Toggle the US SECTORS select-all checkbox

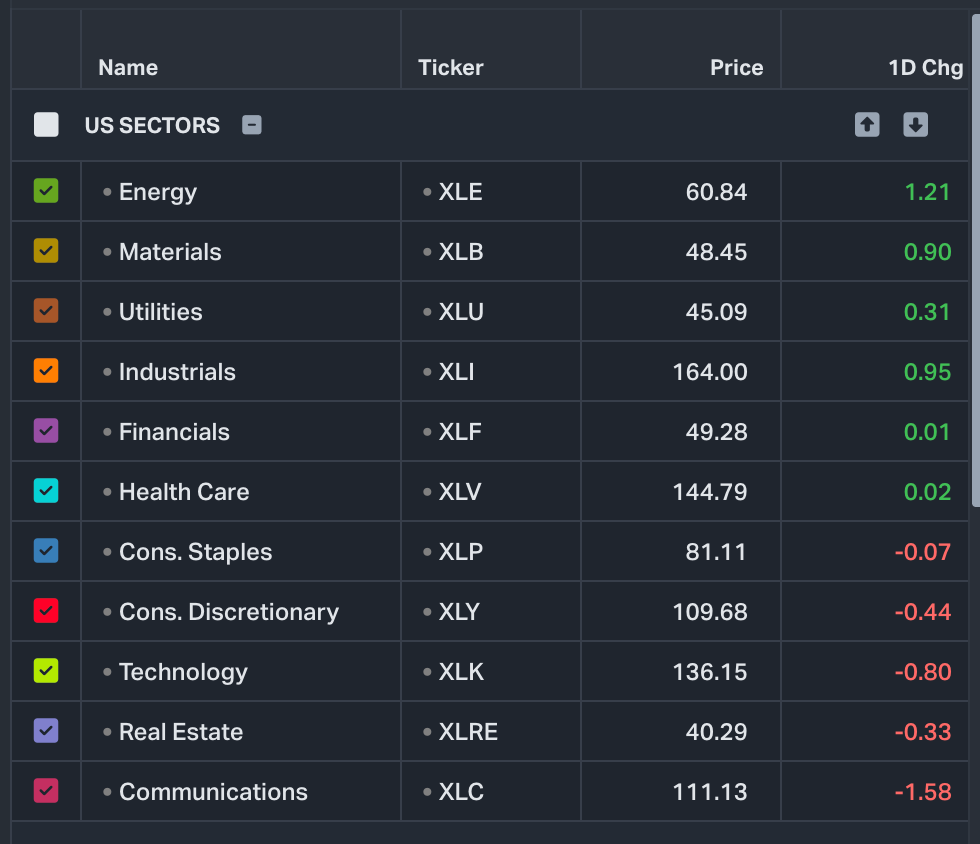pos(46,125)
